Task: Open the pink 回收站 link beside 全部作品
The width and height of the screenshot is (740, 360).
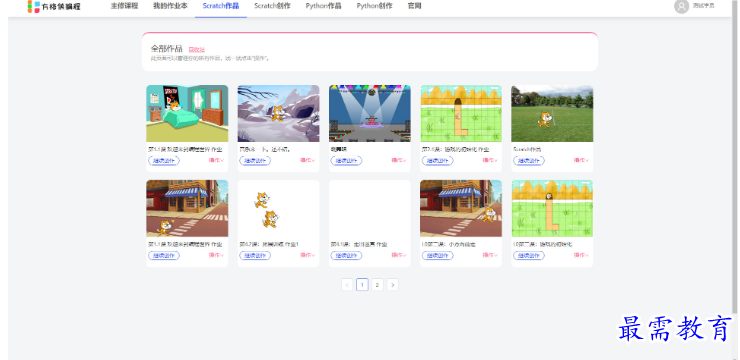Action: [x=197, y=50]
